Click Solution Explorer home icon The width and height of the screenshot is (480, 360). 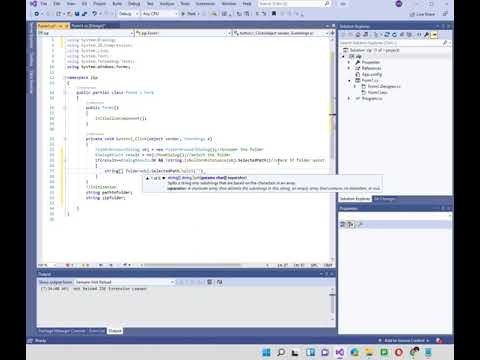(x=358, y=35)
